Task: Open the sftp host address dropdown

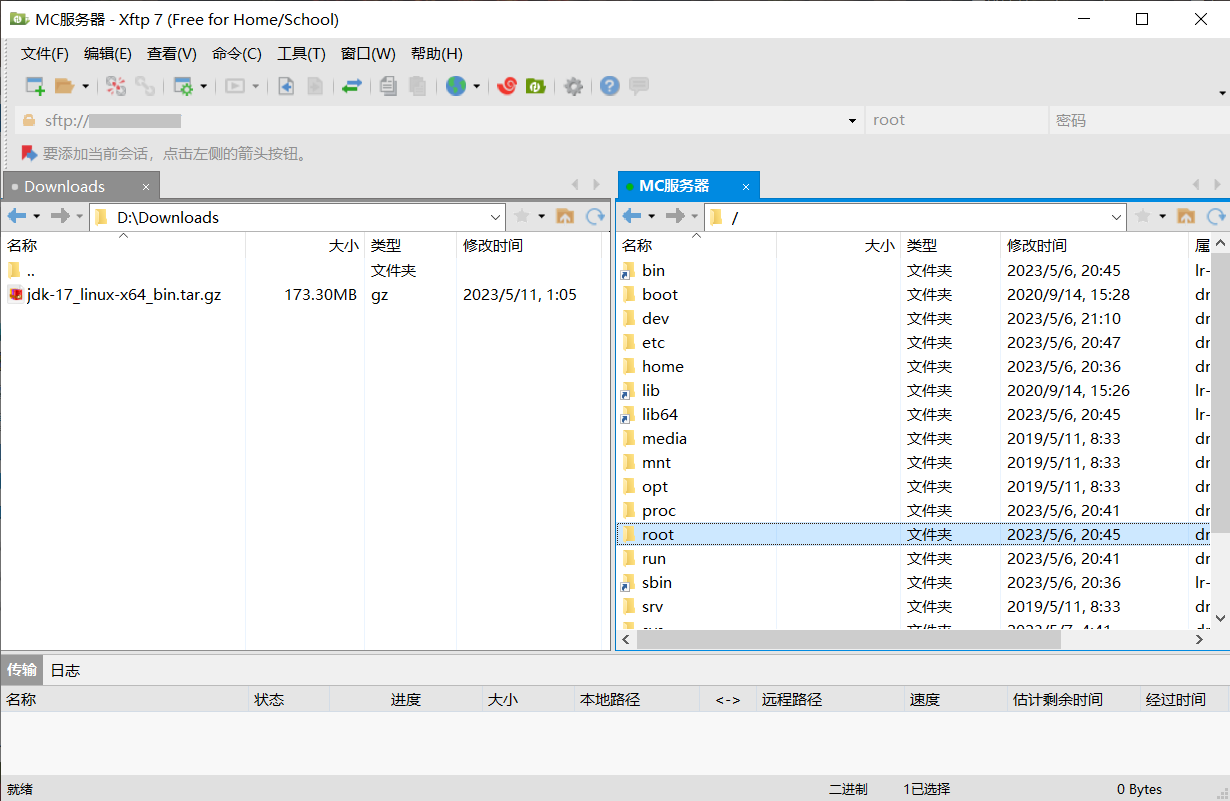Action: [x=852, y=121]
